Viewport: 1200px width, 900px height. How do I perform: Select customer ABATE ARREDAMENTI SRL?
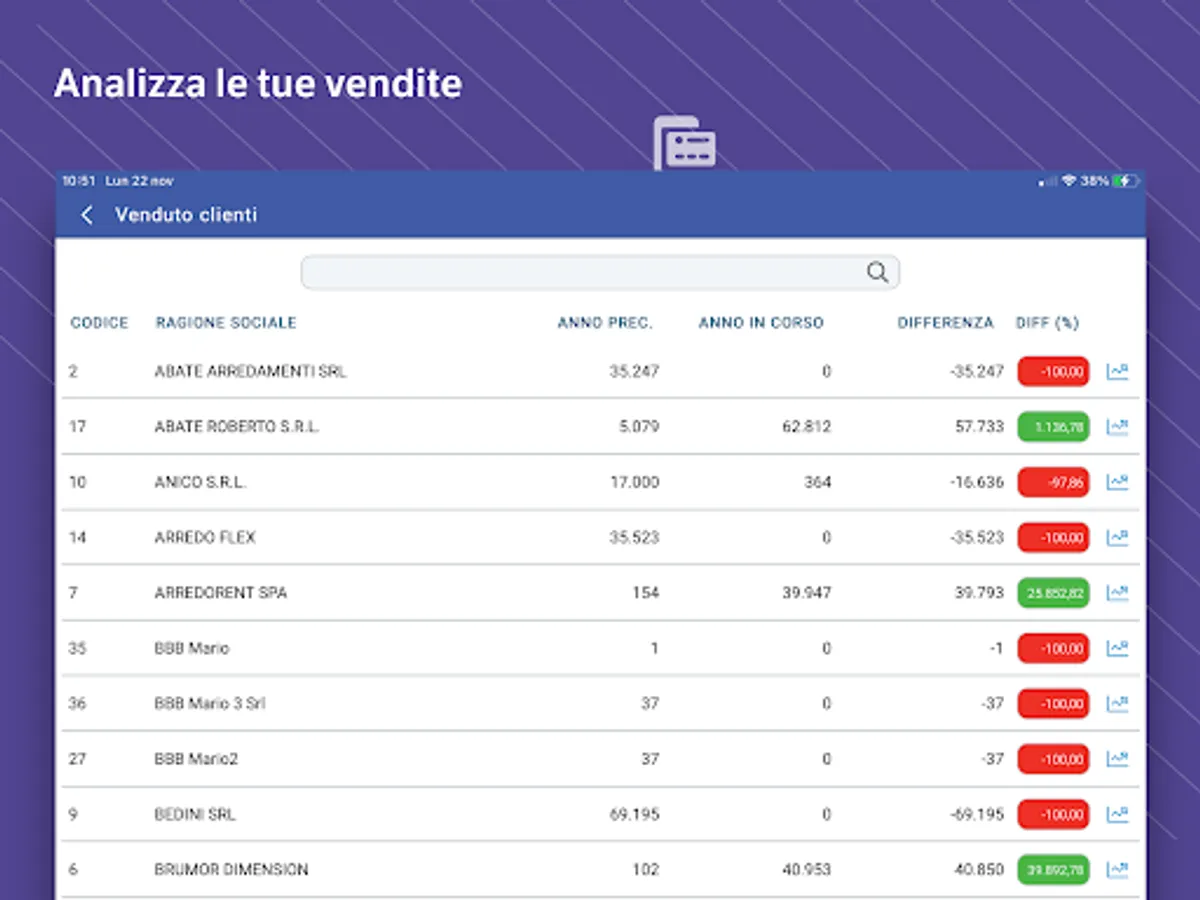click(x=251, y=371)
